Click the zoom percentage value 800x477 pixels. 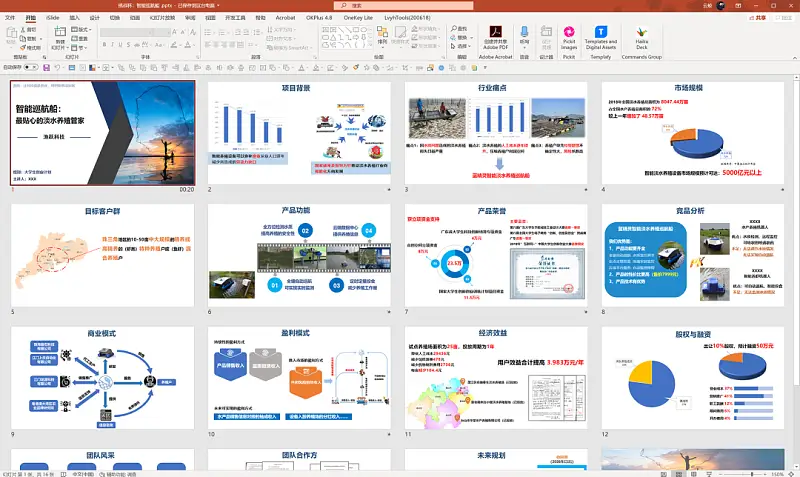click(x=777, y=474)
